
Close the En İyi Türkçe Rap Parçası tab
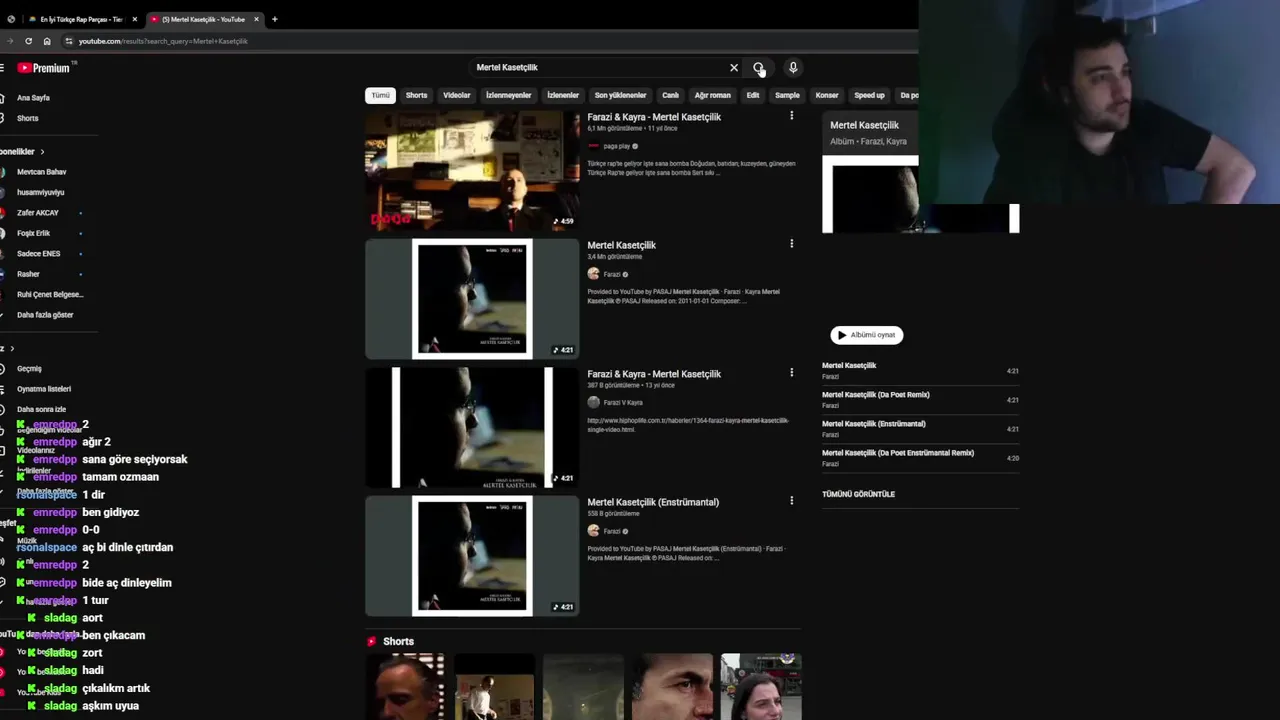point(135,19)
